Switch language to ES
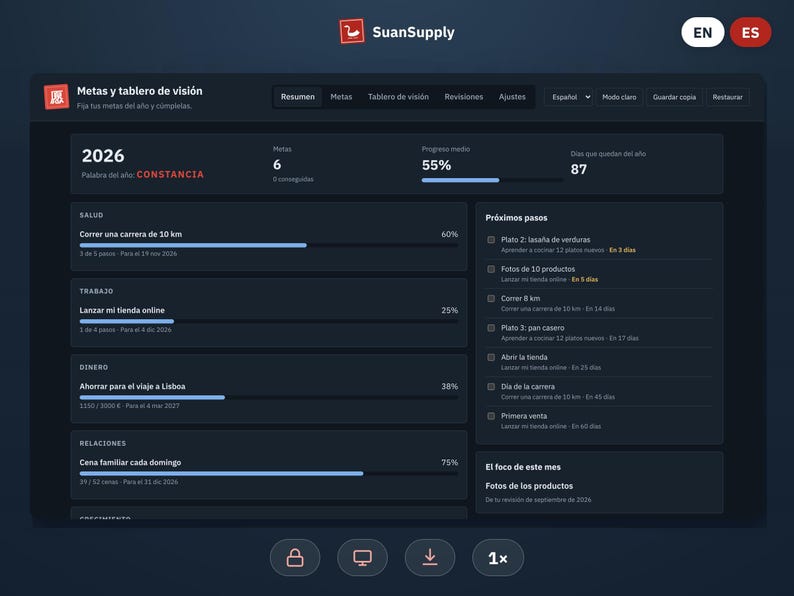 (750, 32)
